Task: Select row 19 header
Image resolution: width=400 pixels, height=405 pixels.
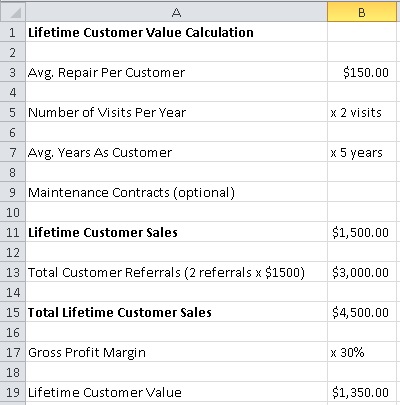Action: pos(13,392)
